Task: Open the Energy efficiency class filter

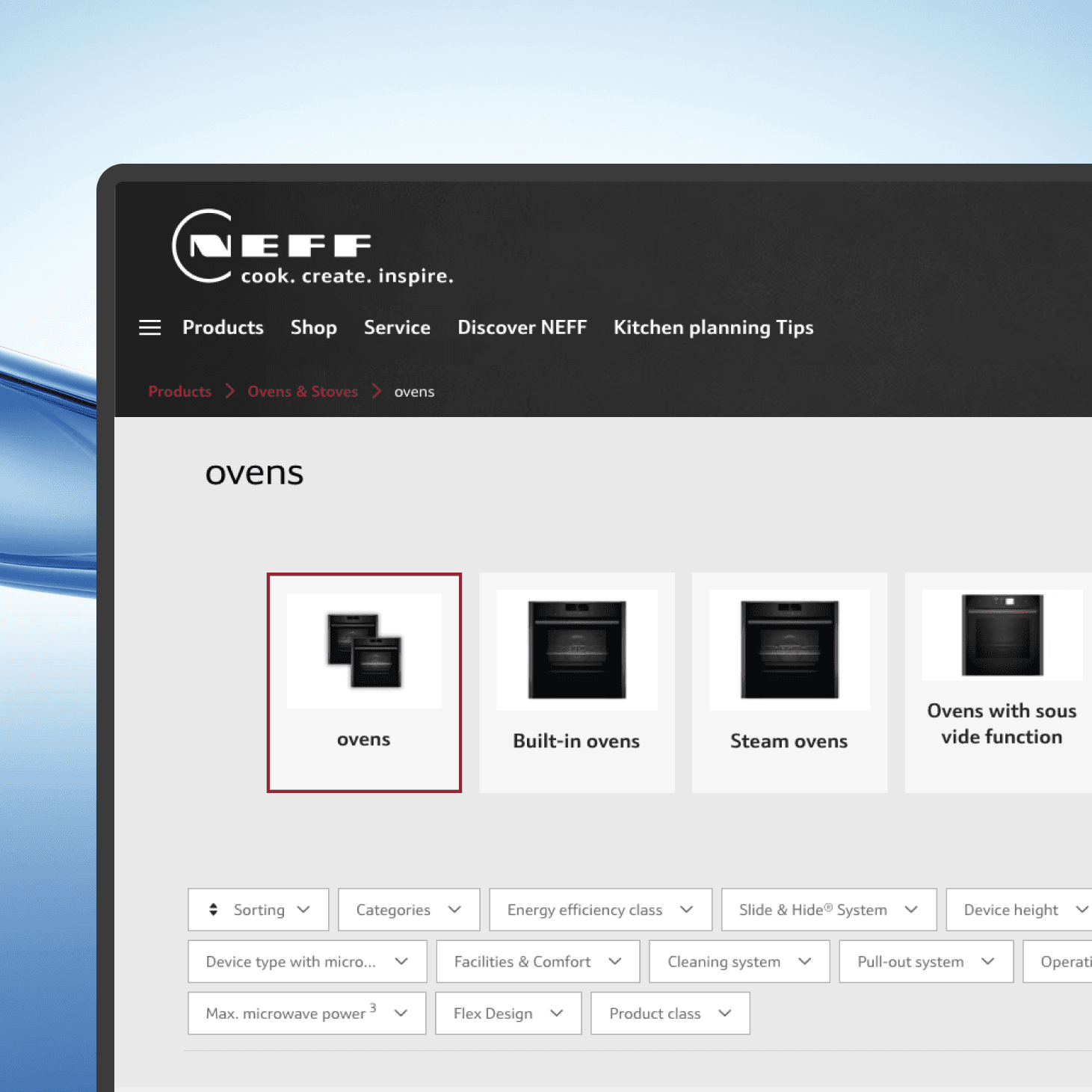Action: 600,910
